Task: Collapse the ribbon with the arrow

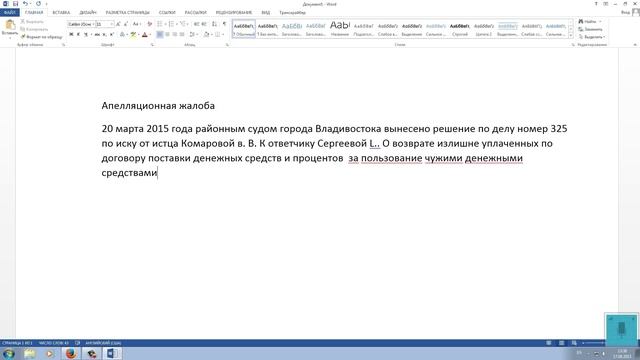Action: pyautogui.click(x=635, y=44)
